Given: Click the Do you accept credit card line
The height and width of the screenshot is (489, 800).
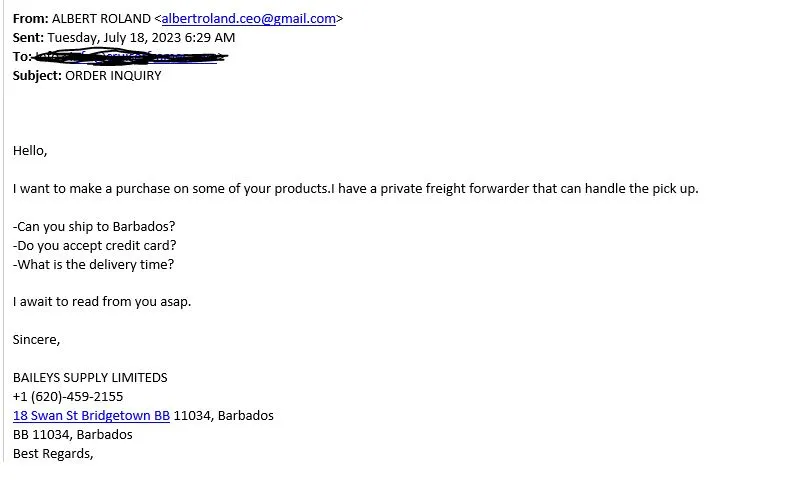Looking at the screenshot, I should pos(94,246).
